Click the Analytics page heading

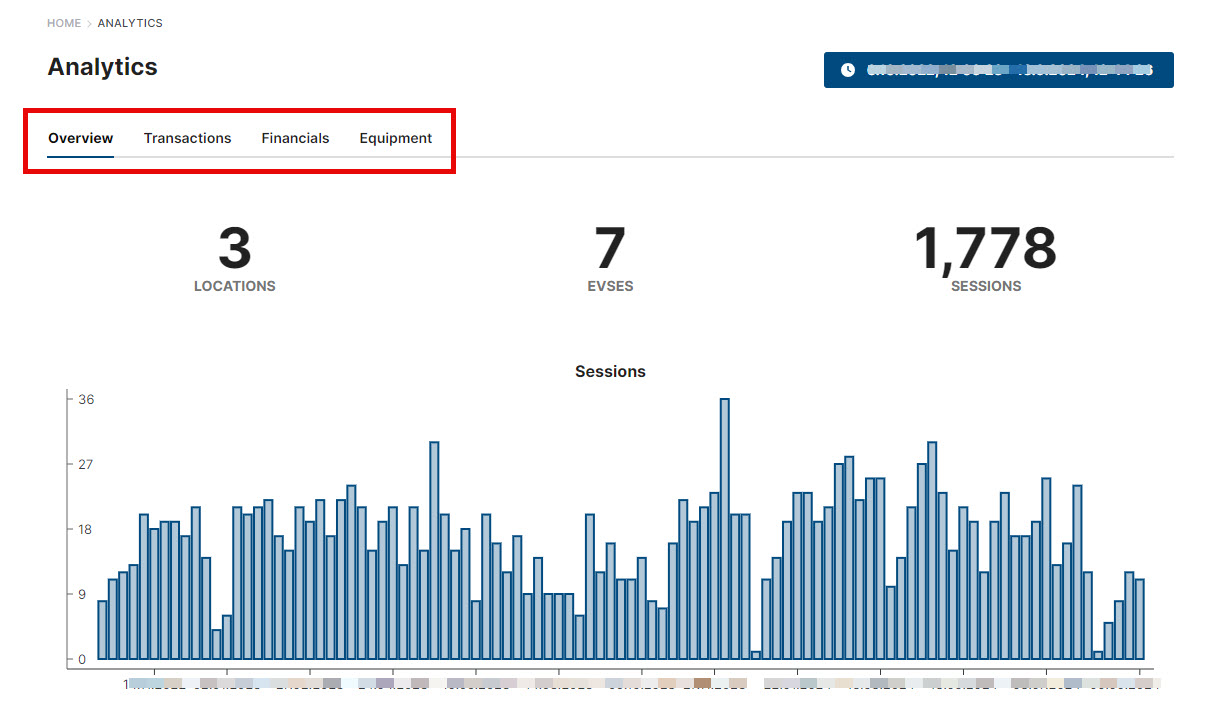pyautogui.click(x=103, y=67)
